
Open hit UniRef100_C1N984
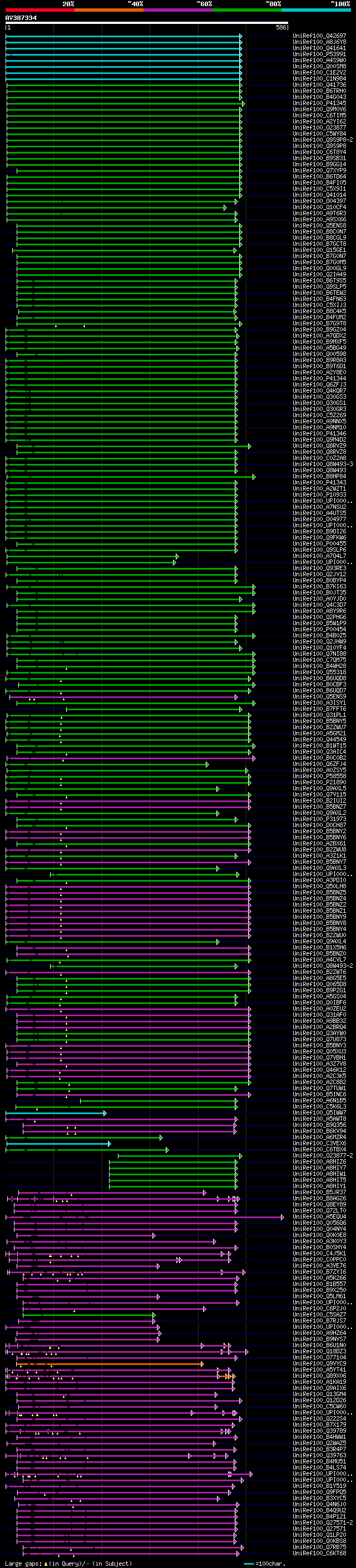(x=319, y=79)
